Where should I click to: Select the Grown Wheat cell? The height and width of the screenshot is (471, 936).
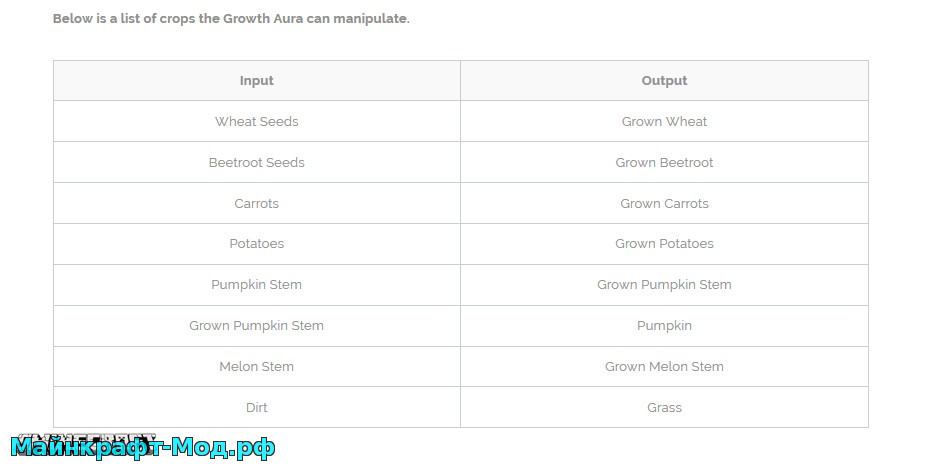coord(664,121)
